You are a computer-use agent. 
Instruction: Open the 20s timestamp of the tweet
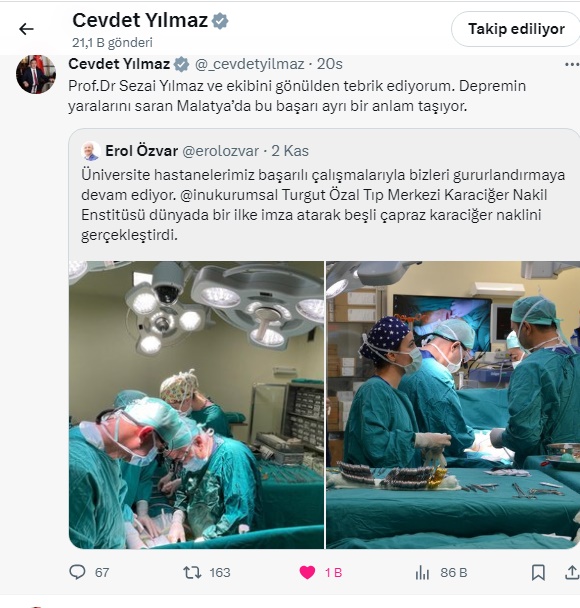(330, 64)
